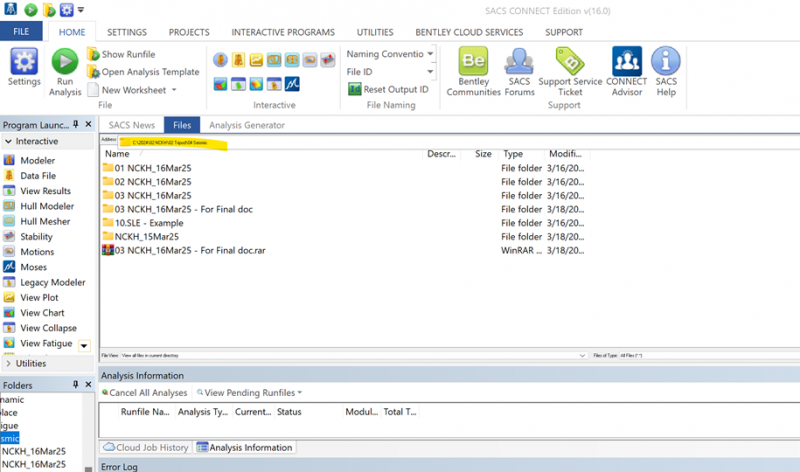Create a New Worksheet

[127, 90]
